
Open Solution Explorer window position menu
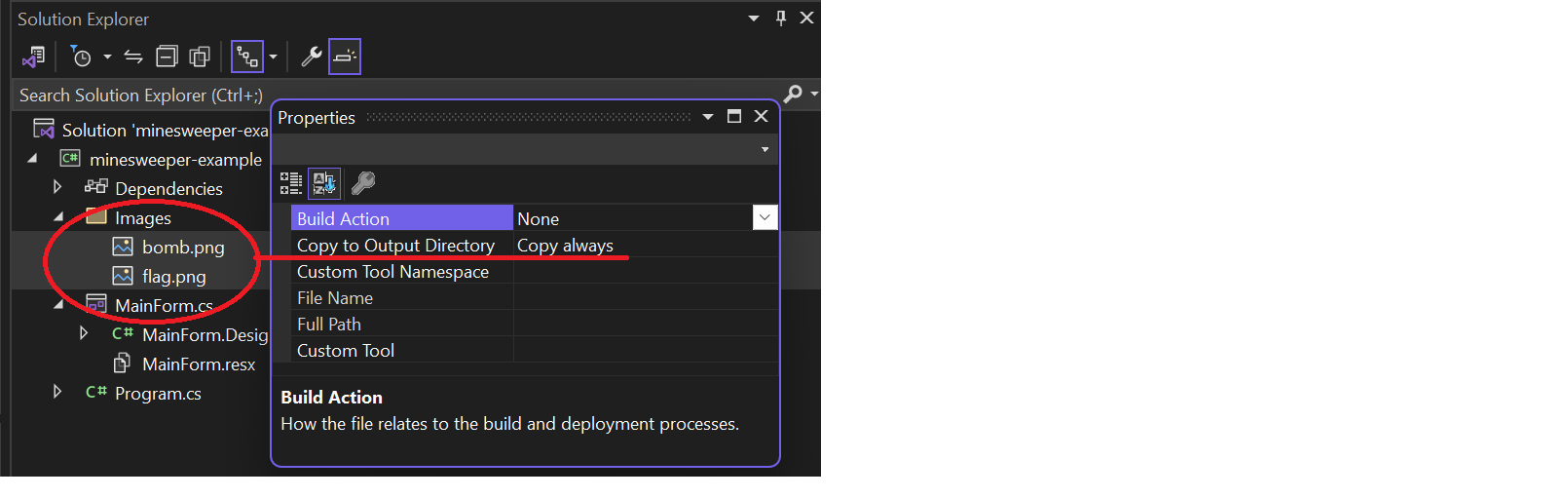(x=754, y=18)
